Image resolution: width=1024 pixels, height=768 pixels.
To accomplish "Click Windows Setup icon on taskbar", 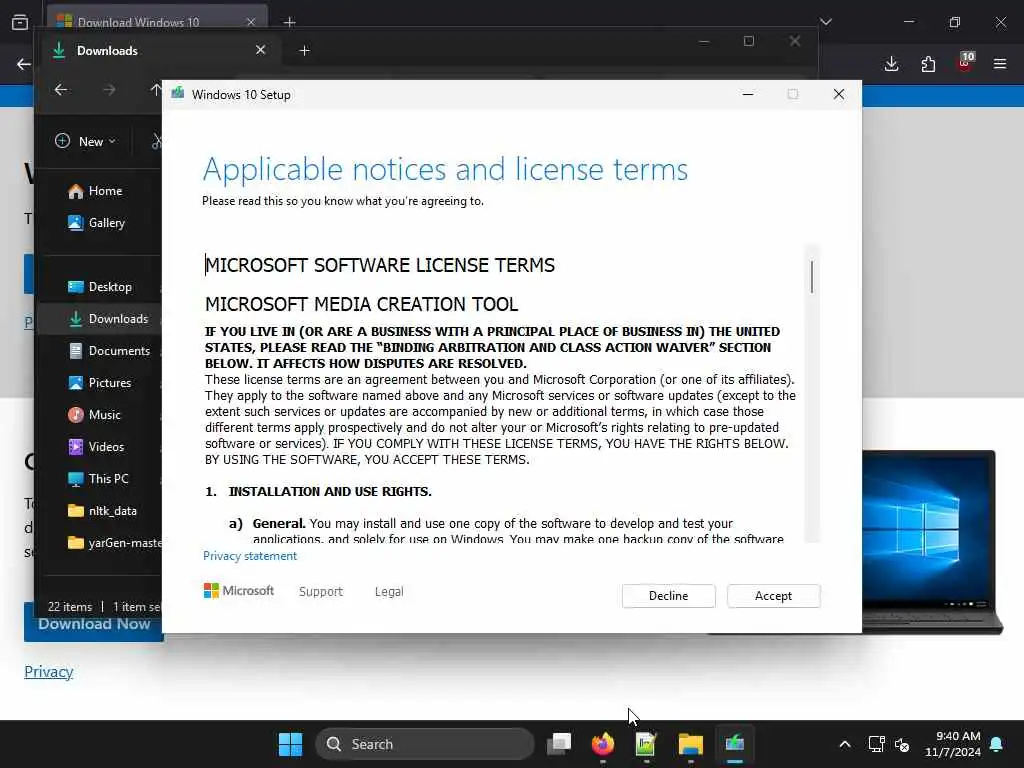I will point(735,744).
